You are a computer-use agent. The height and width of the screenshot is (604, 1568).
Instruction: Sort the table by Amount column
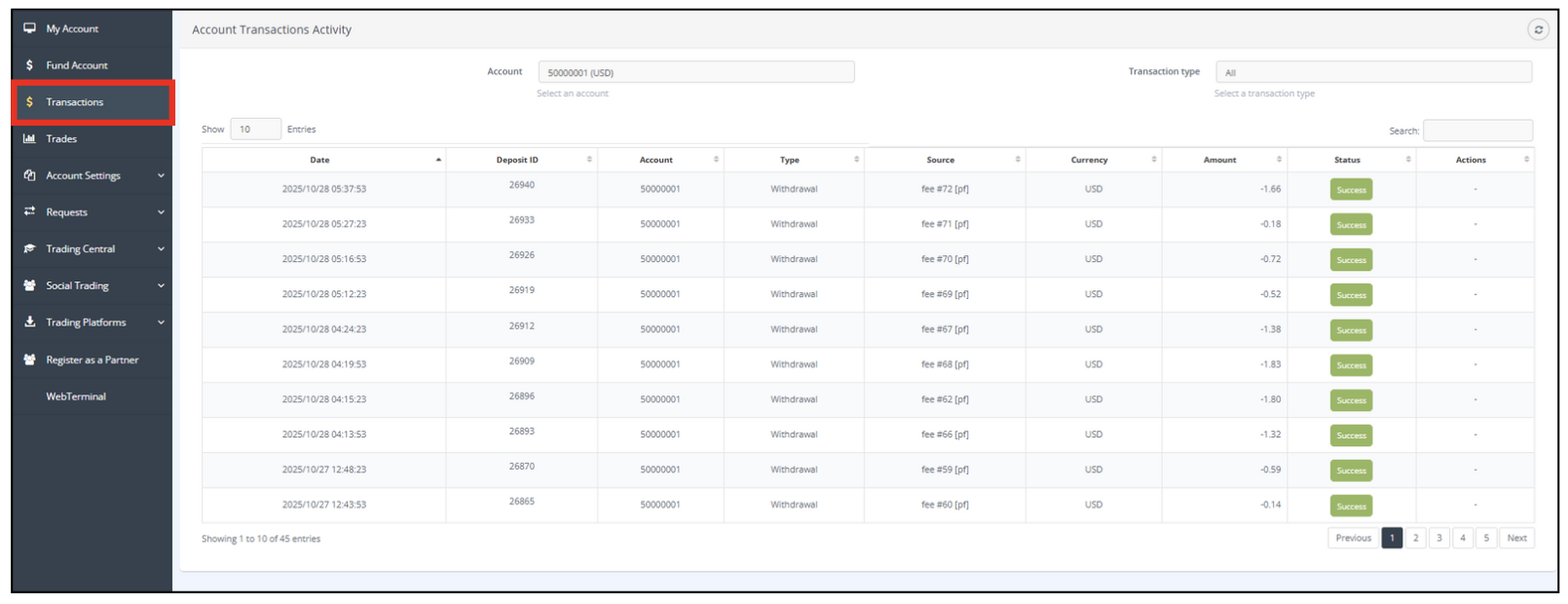click(1219, 160)
